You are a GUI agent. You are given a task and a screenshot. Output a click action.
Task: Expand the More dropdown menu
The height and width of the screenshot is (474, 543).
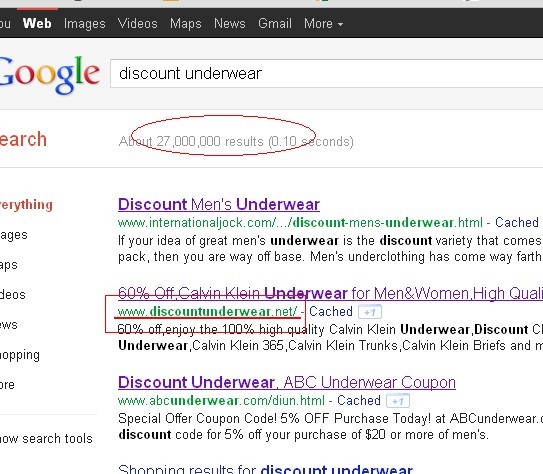[323, 24]
